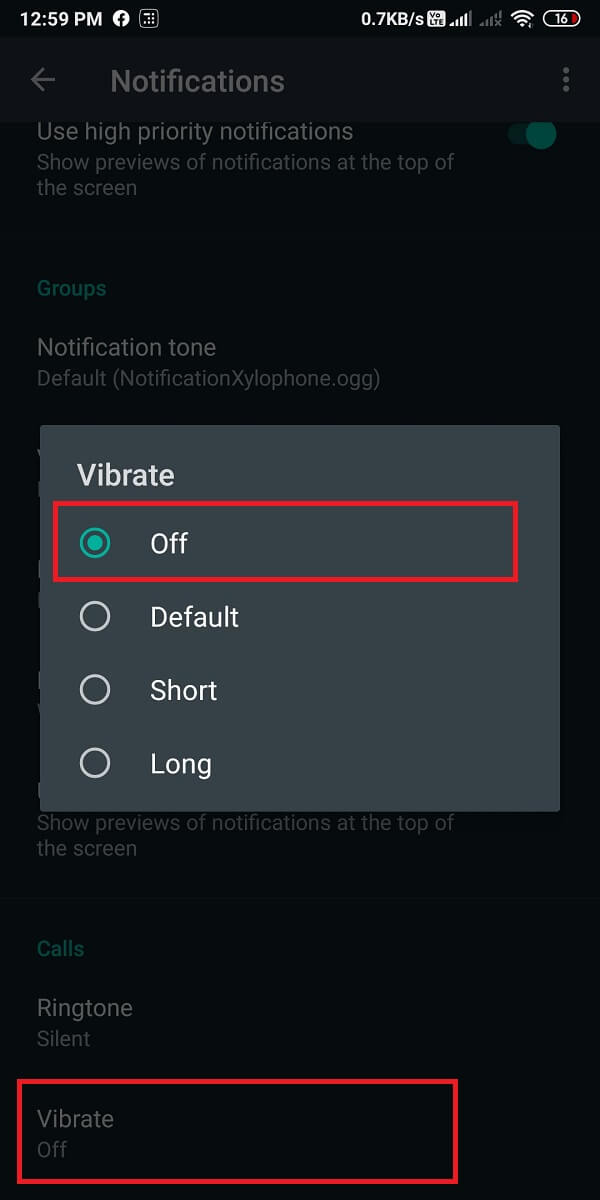Tap the mobile signal strength icon

(x=462, y=18)
